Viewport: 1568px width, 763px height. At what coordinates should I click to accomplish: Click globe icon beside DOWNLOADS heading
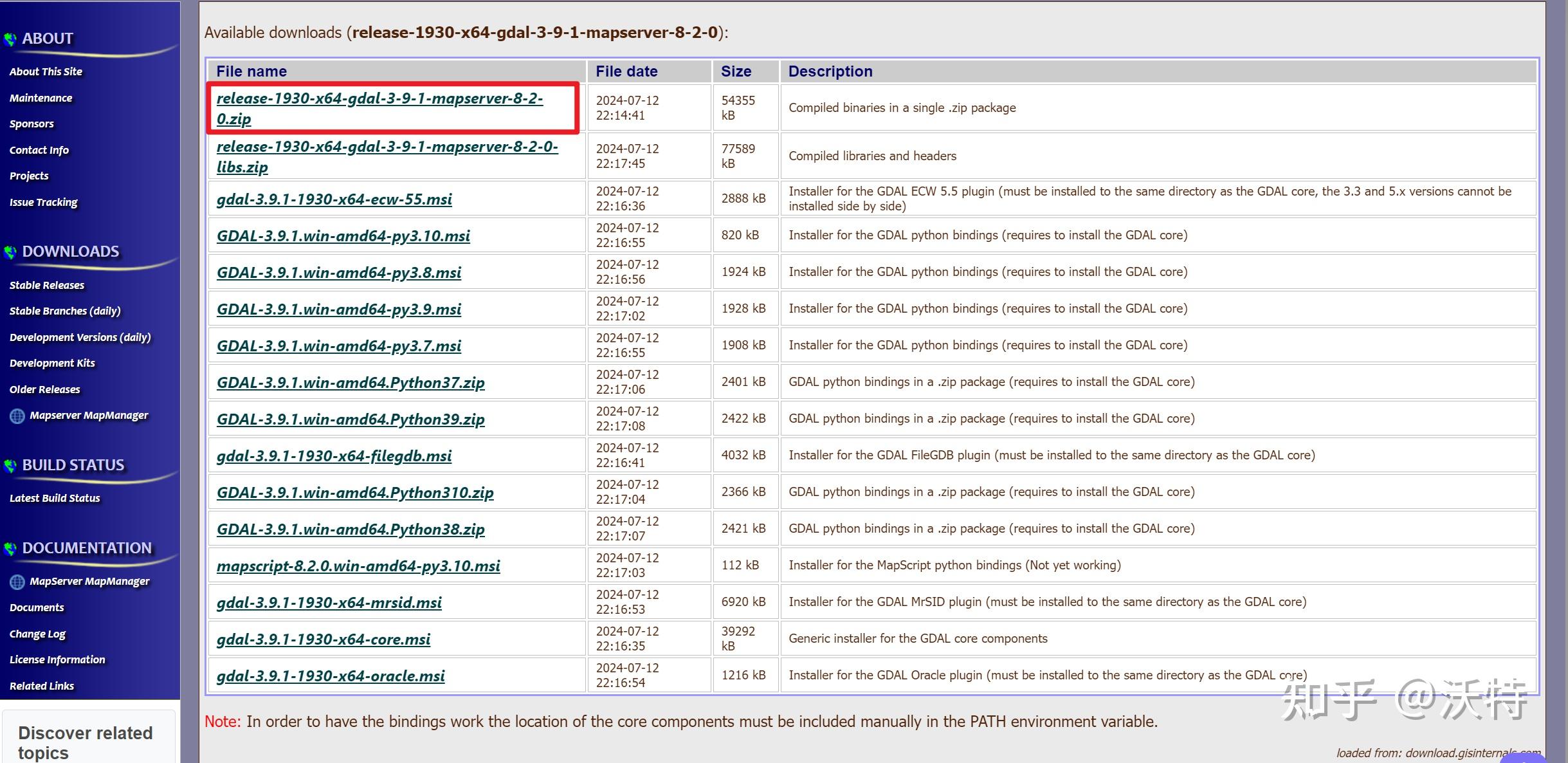(x=10, y=252)
